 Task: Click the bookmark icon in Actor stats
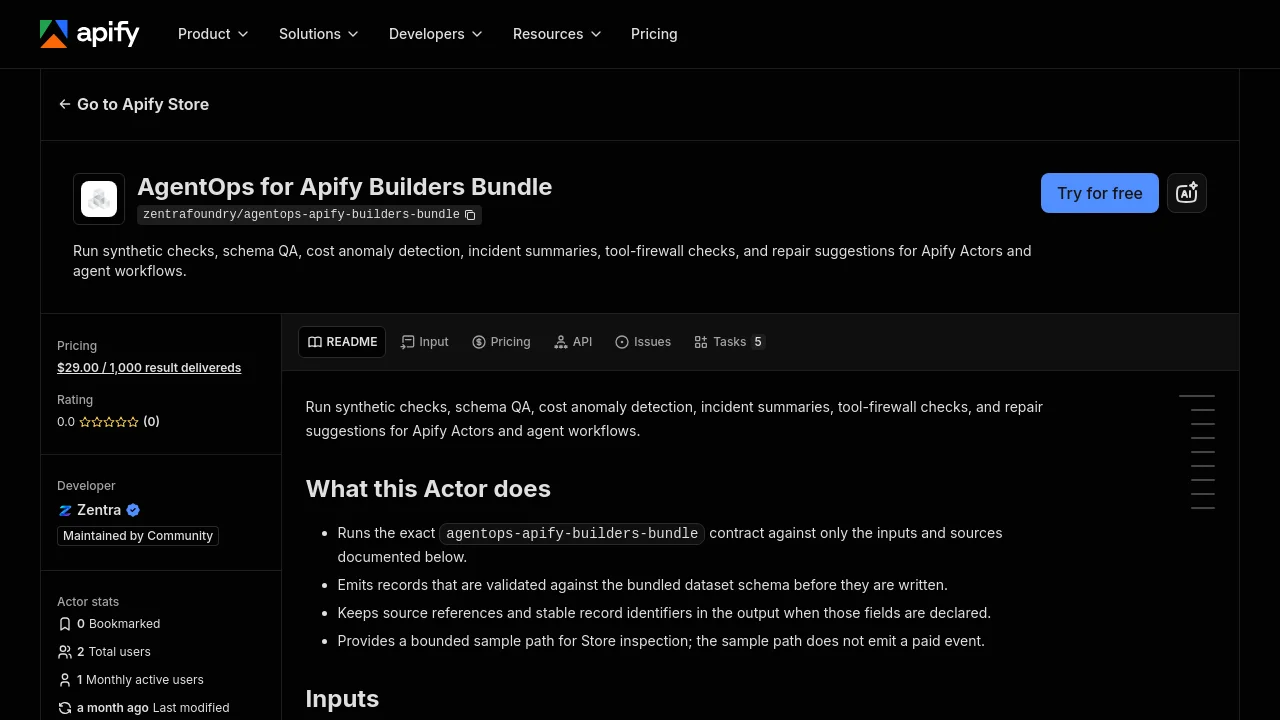click(x=65, y=624)
